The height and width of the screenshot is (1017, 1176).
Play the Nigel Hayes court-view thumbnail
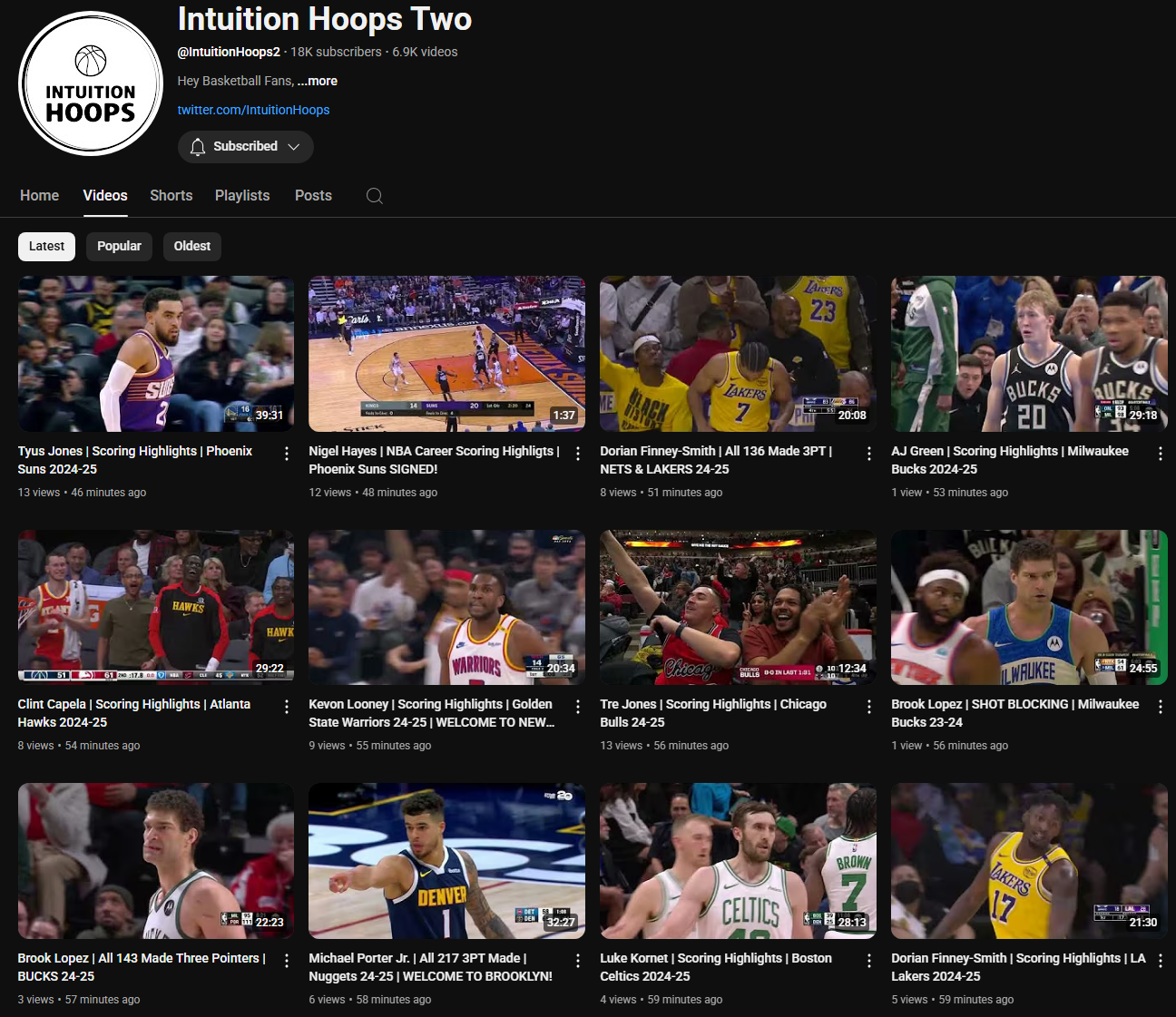[x=446, y=354]
